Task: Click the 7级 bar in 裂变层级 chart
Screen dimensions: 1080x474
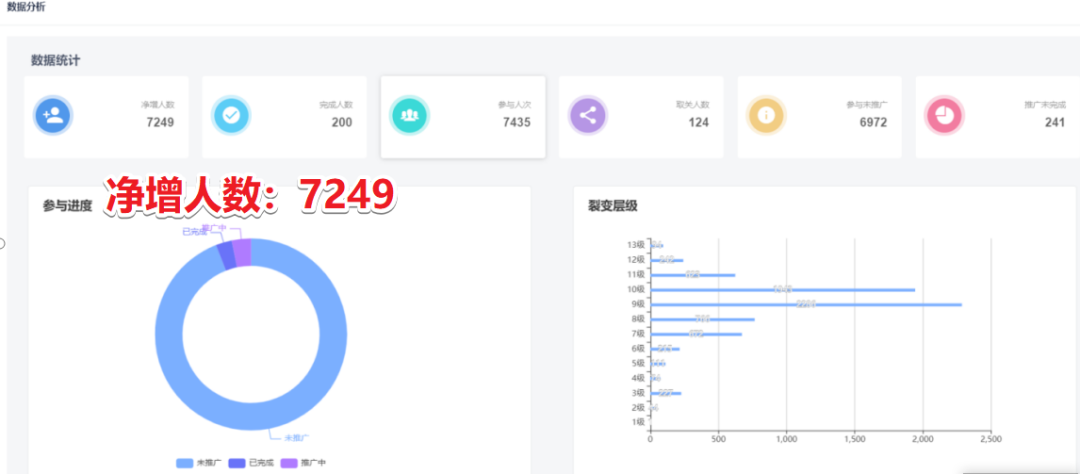Action: 696,334
